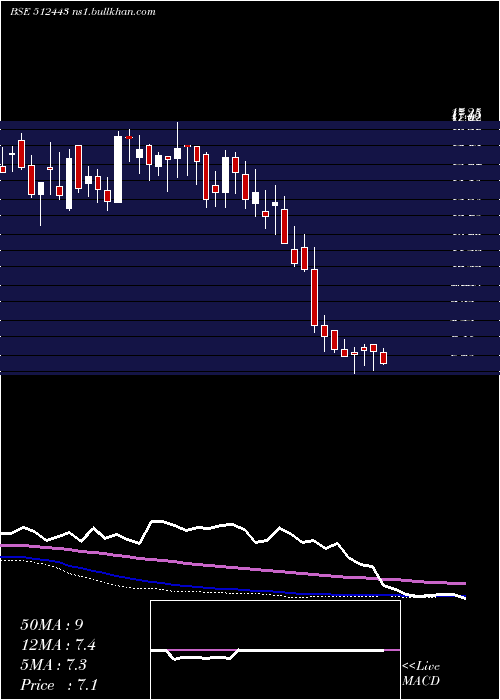Click the longest red candlestick body

315,297
